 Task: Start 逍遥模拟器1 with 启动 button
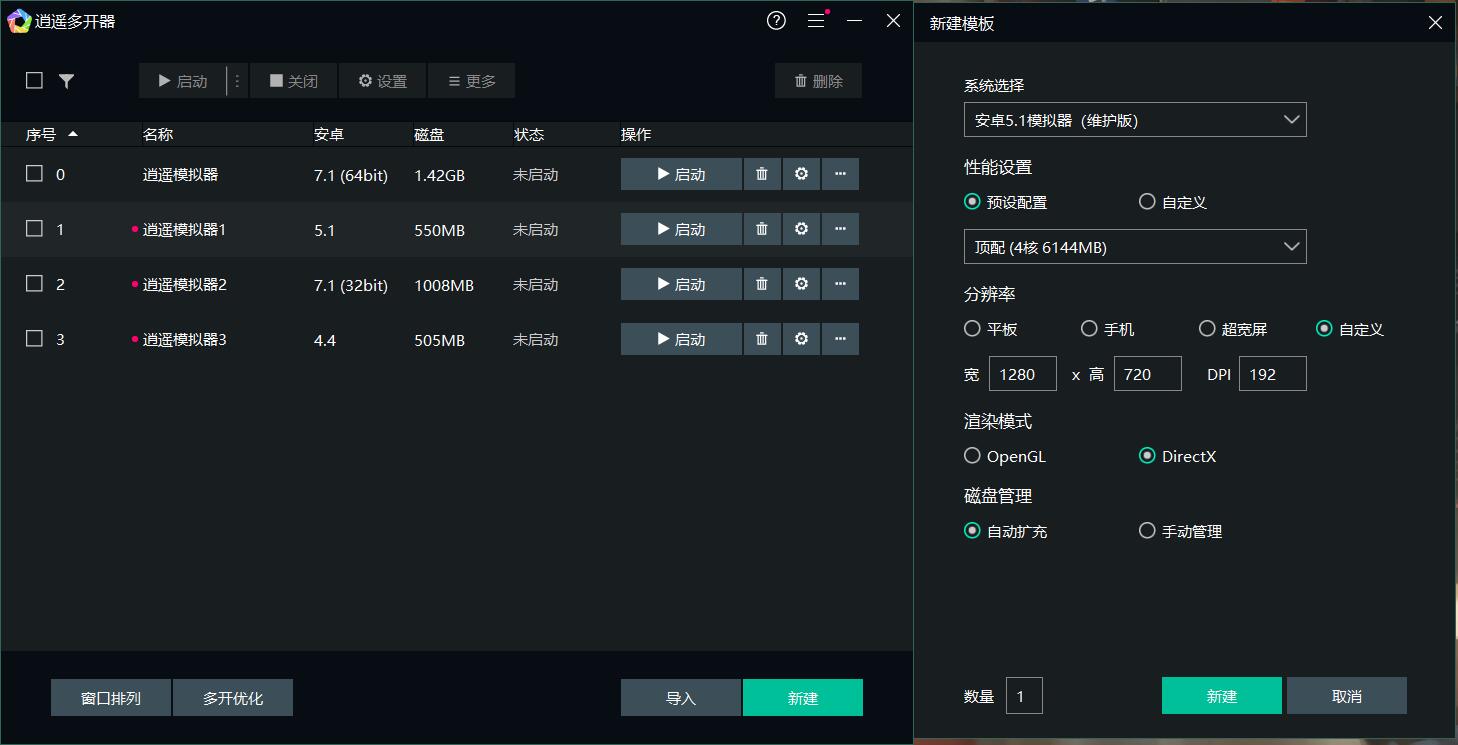(681, 229)
